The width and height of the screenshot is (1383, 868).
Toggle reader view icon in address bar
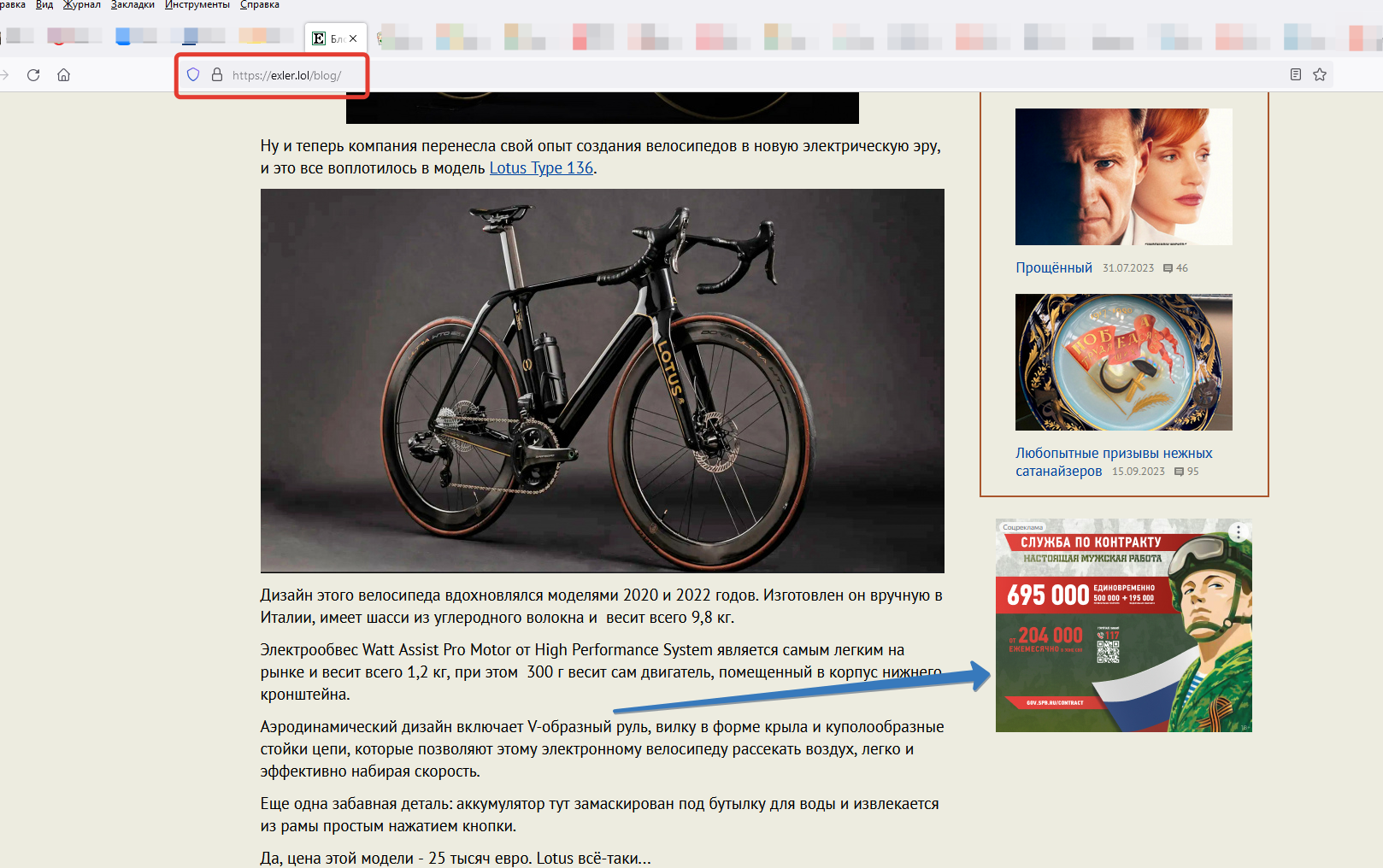tap(1296, 75)
